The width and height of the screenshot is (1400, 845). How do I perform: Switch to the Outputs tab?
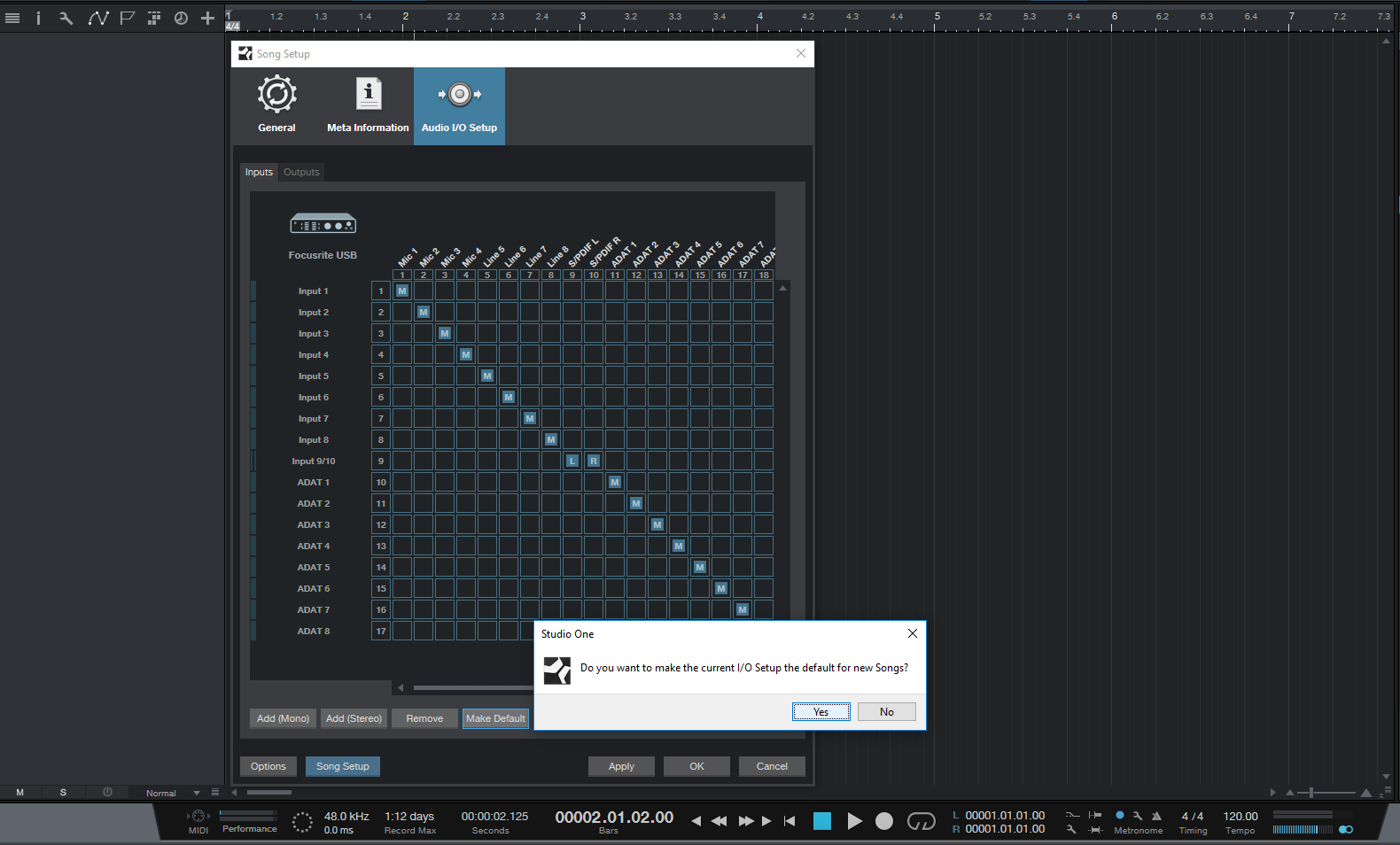(301, 172)
